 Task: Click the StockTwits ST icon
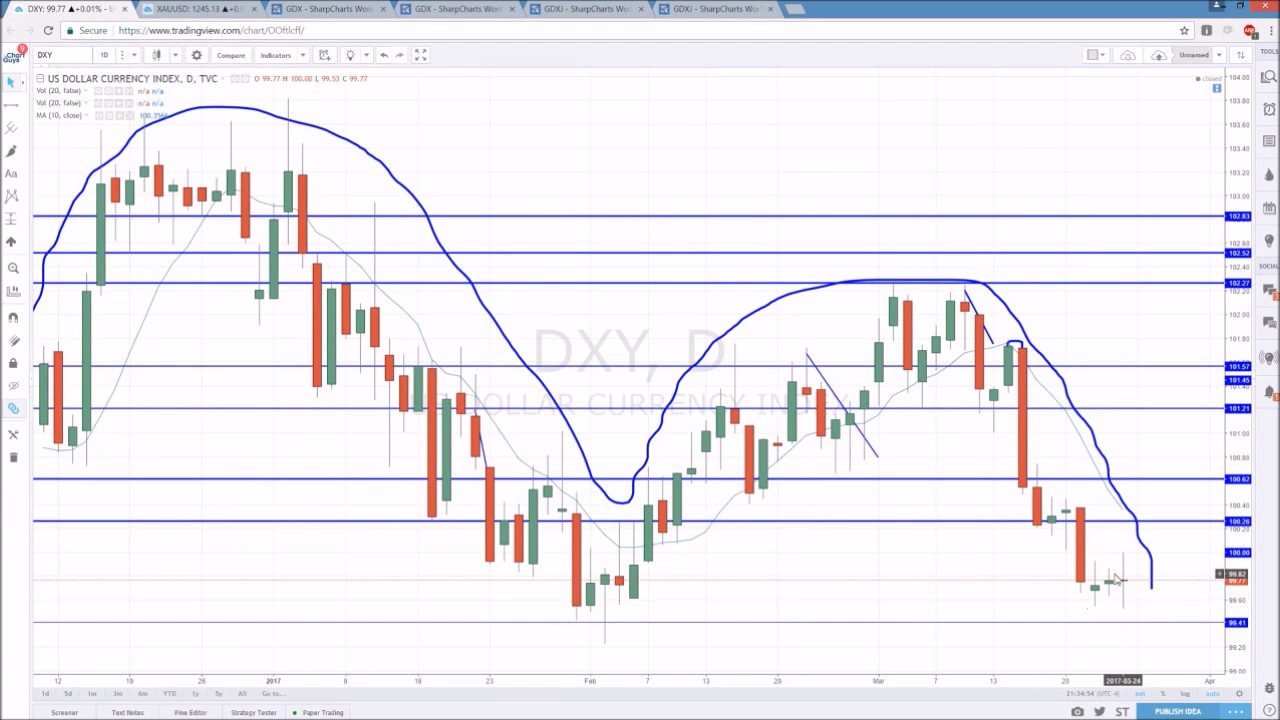(1122, 712)
